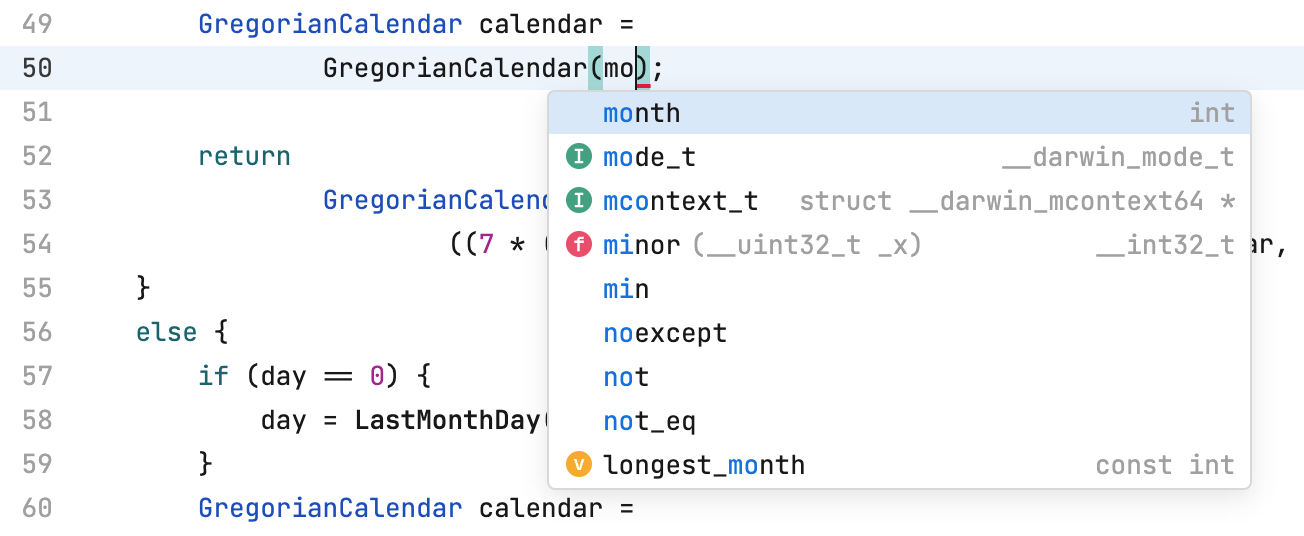
Task: Select longest_month from the suggestions
Action: pos(703,465)
